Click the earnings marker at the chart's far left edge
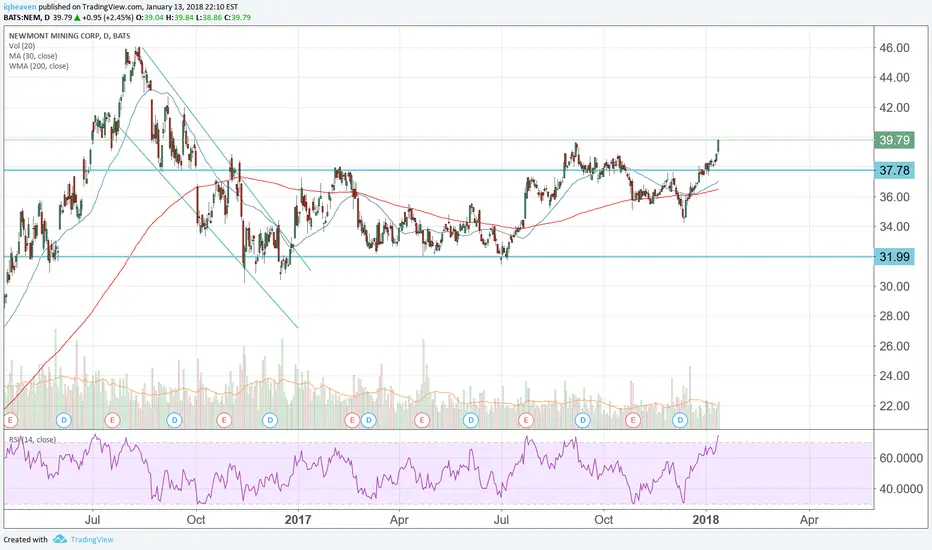 pyautogui.click(x=10, y=420)
